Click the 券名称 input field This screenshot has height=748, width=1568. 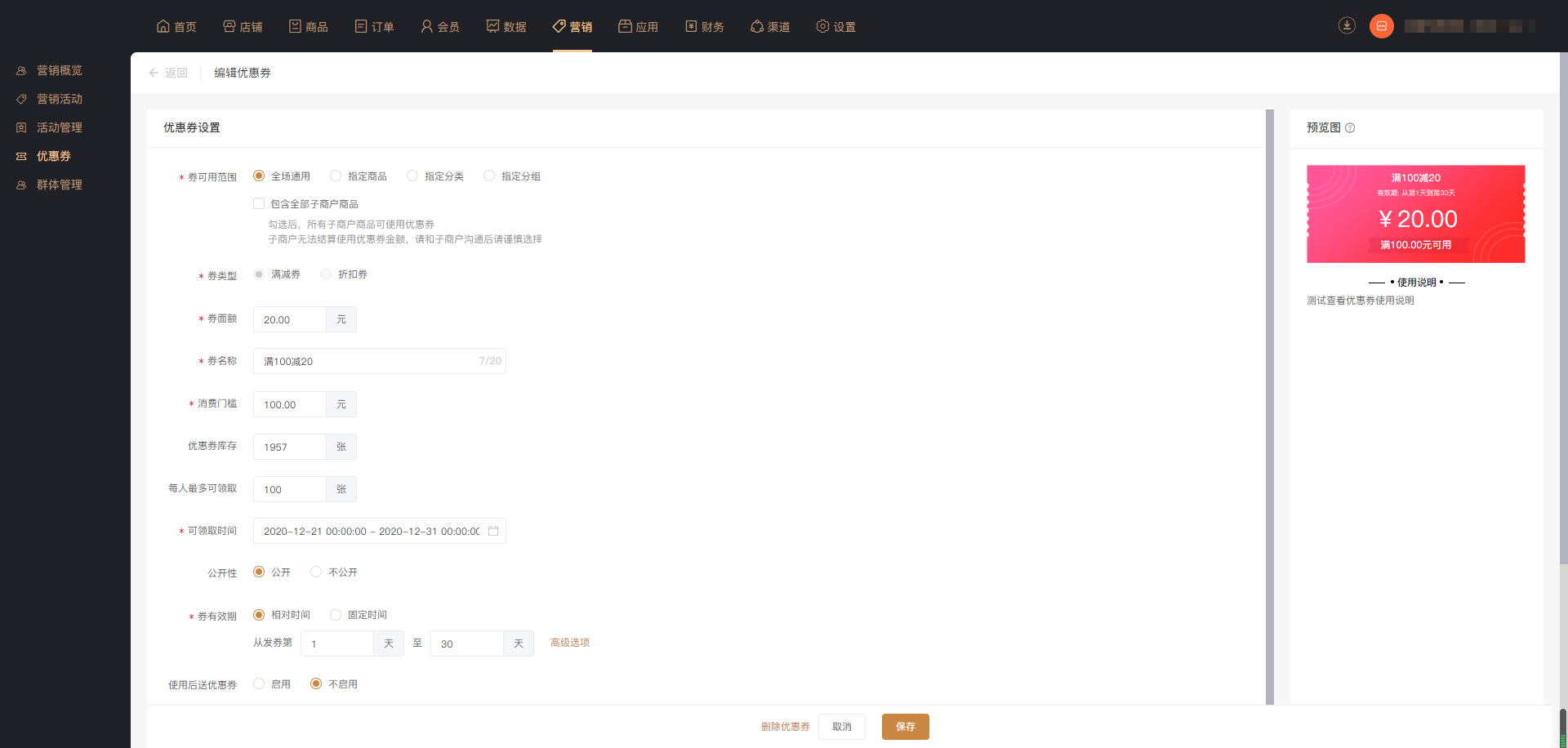pos(367,361)
